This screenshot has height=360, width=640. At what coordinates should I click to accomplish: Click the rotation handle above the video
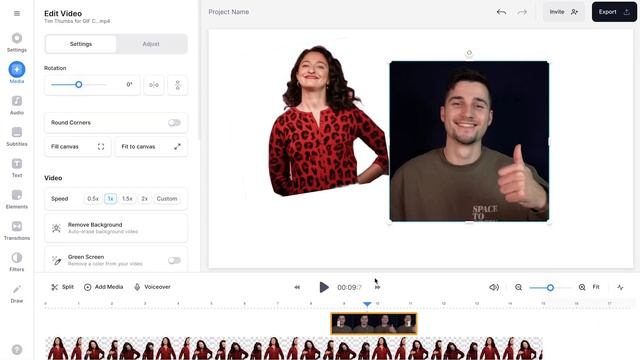[469, 53]
